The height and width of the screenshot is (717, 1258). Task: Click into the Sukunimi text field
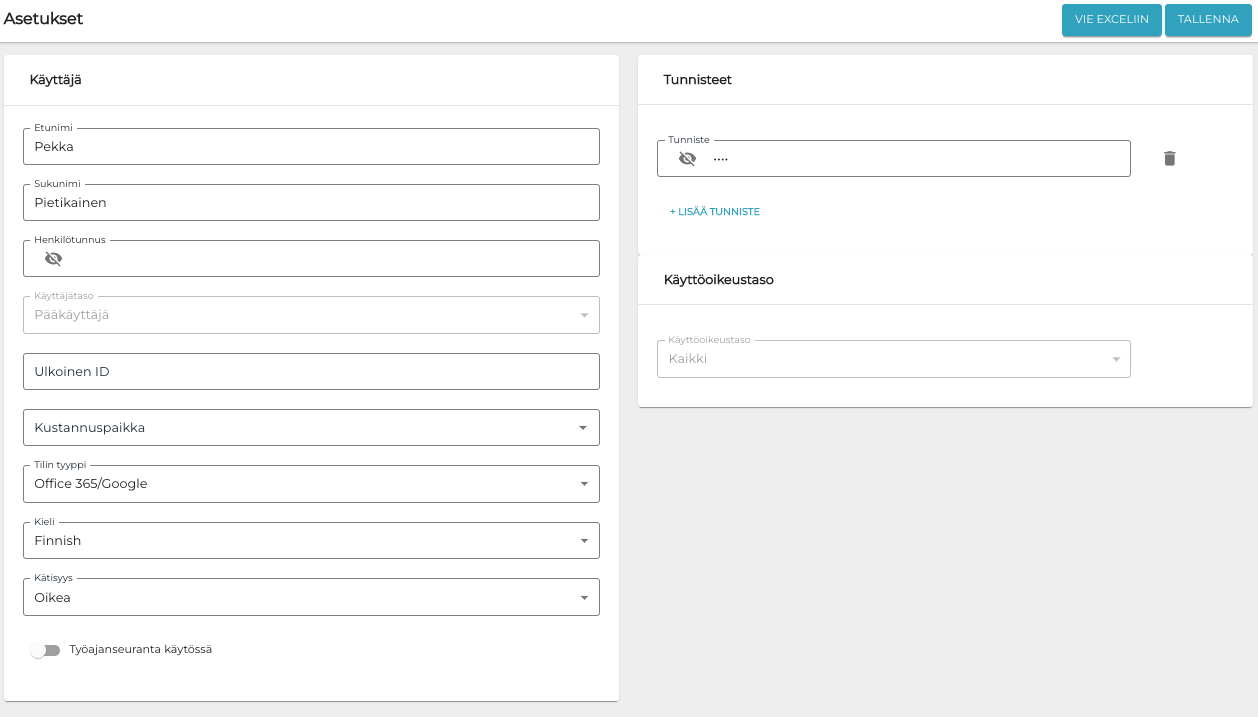310,202
